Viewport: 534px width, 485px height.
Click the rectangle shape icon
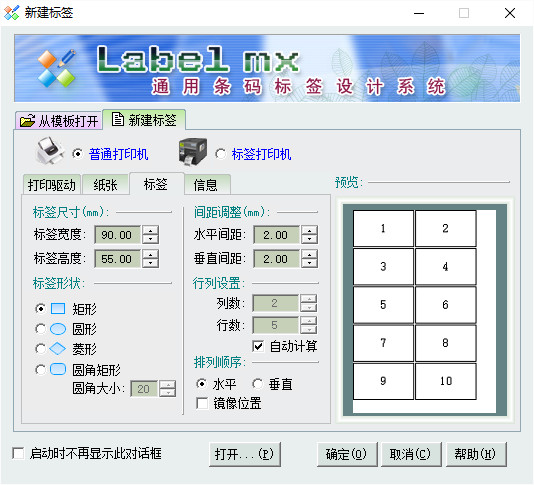click(58, 309)
